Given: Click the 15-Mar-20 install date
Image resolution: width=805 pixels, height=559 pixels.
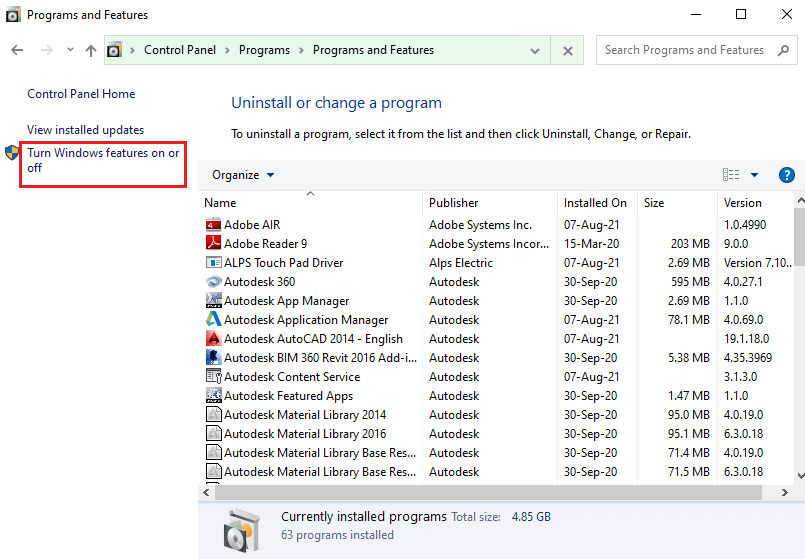Looking at the screenshot, I should click(x=591, y=243).
